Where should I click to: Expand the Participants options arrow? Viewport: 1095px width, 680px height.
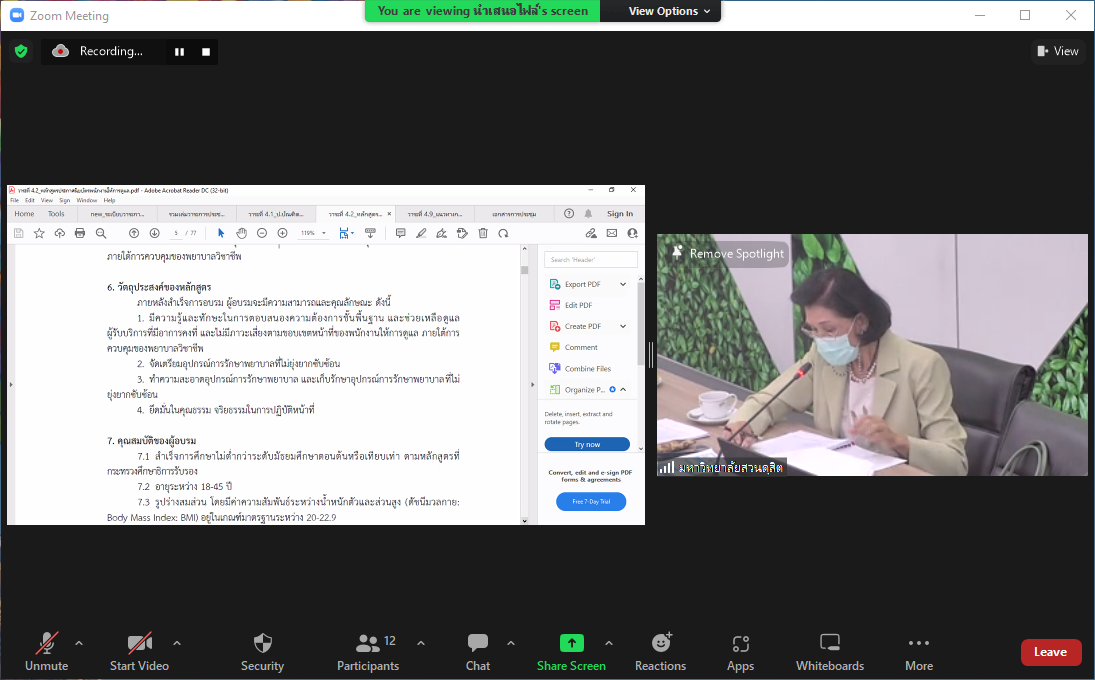click(421, 643)
